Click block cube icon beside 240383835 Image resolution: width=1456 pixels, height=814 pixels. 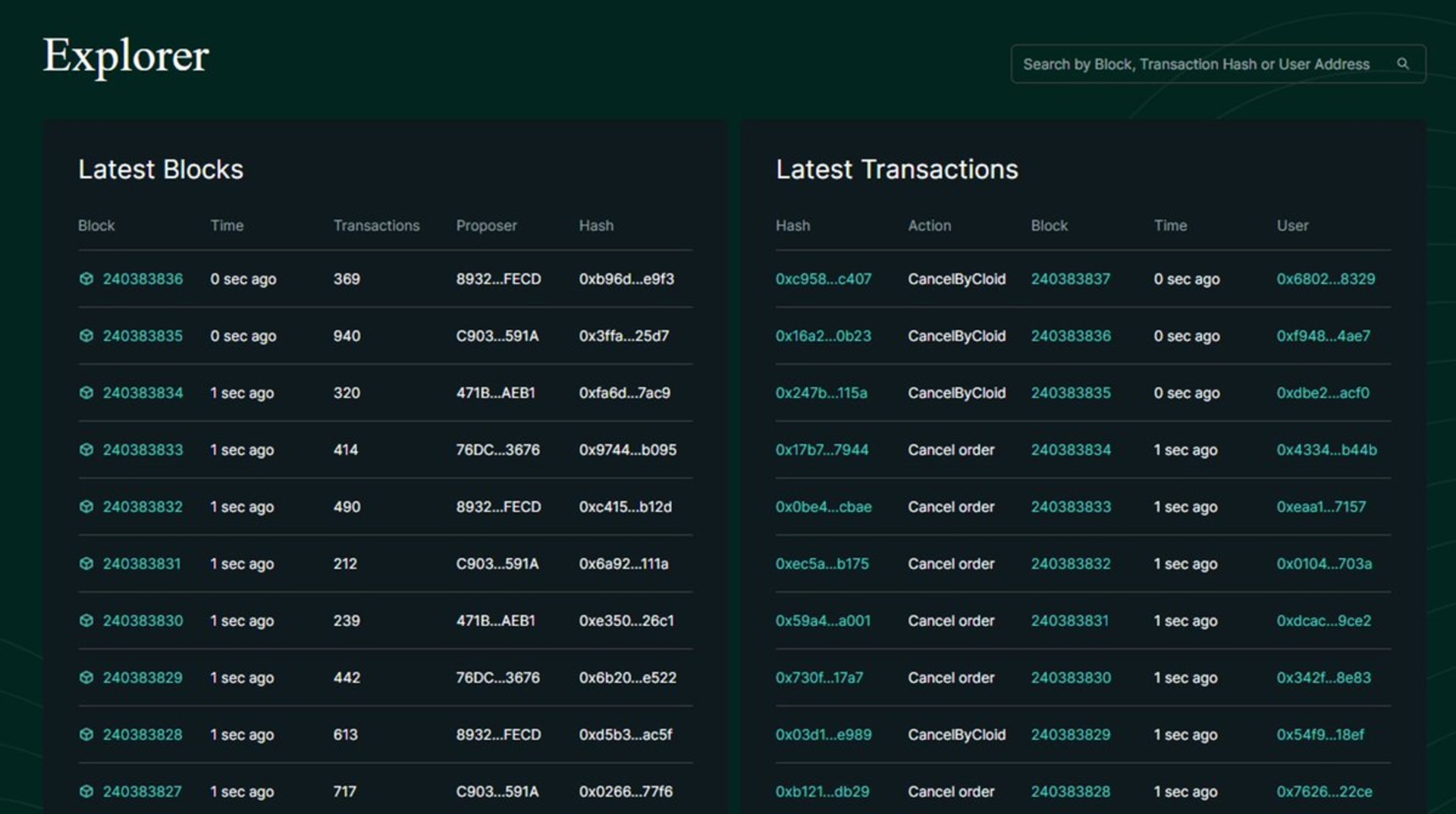tap(86, 336)
